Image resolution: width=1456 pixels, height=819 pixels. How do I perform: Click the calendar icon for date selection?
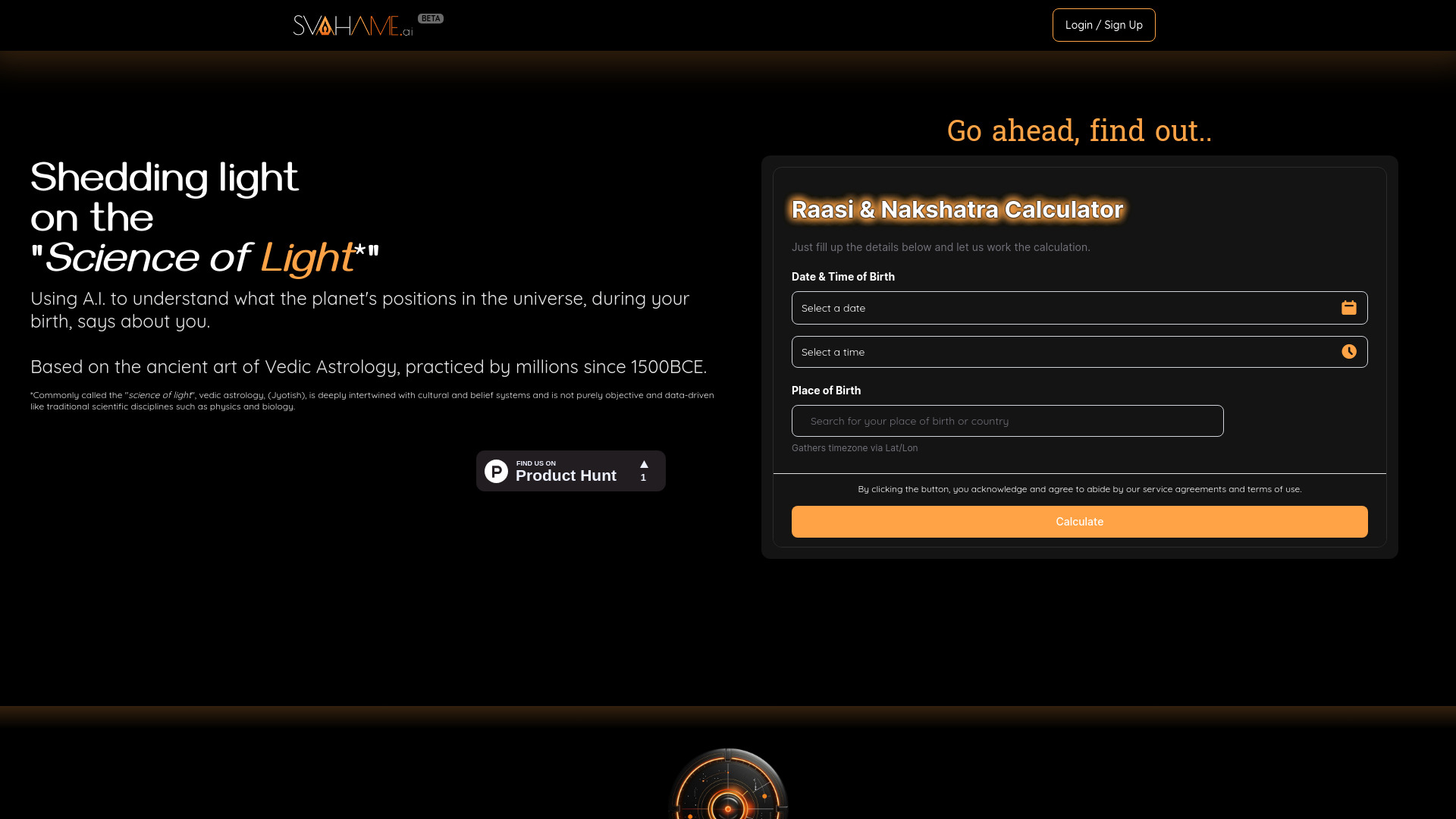point(1348,307)
